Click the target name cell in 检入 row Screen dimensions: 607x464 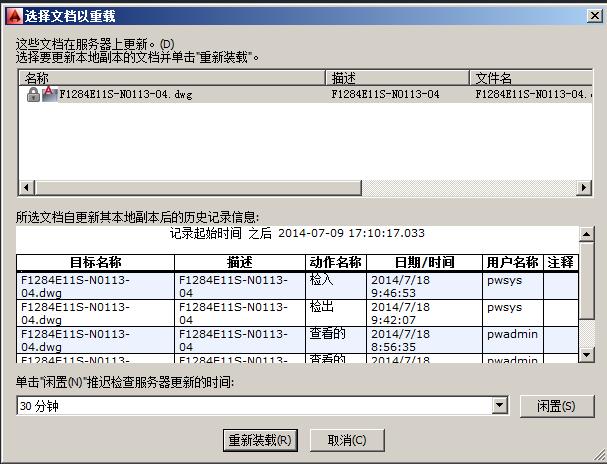tap(96, 286)
